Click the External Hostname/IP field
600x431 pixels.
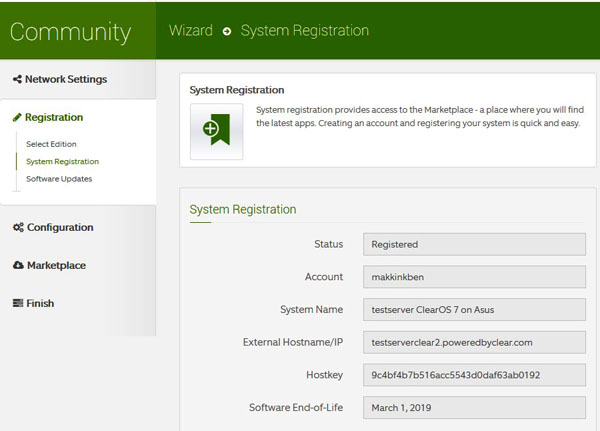[474, 342]
